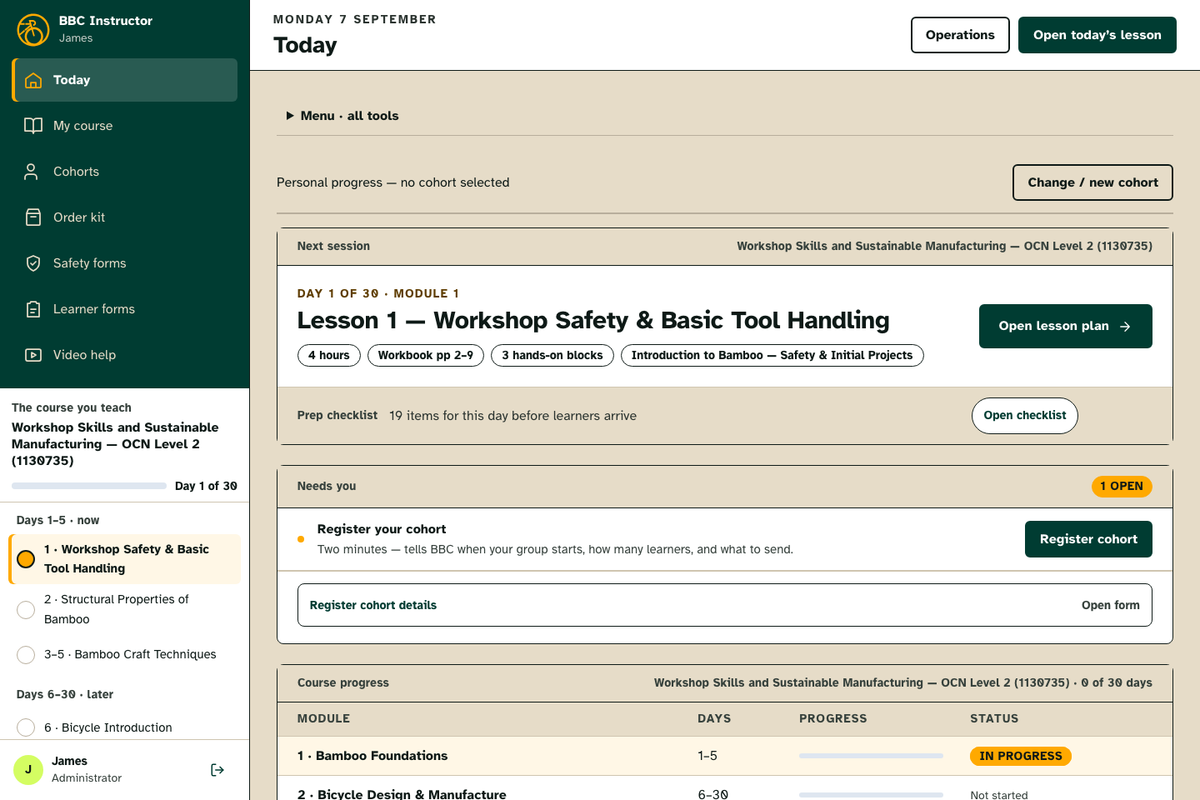Click Days 6–30 · later heading
Viewport: 1200px width, 800px height.
tap(65, 694)
